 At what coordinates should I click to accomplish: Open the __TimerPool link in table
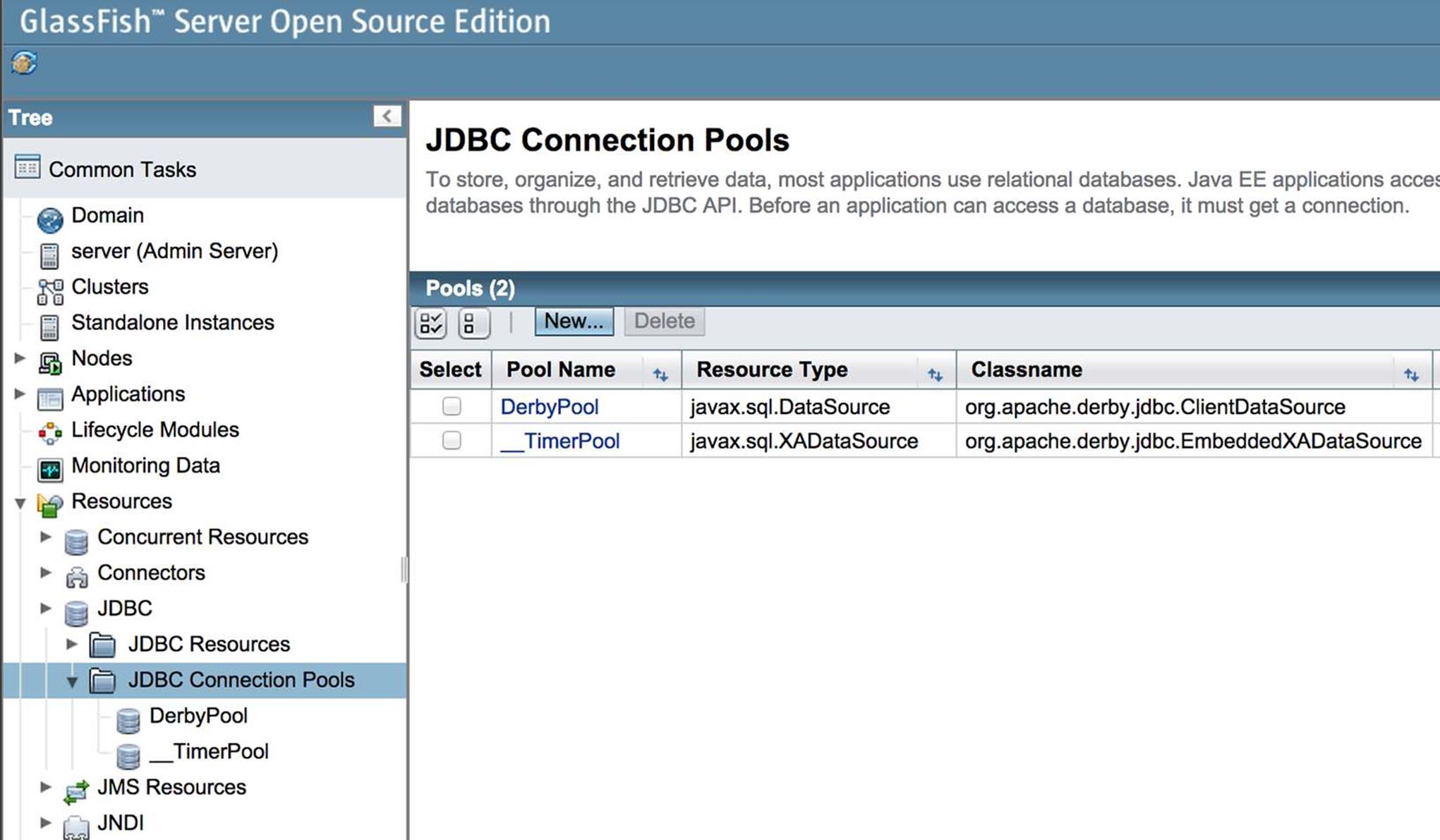point(559,442)
